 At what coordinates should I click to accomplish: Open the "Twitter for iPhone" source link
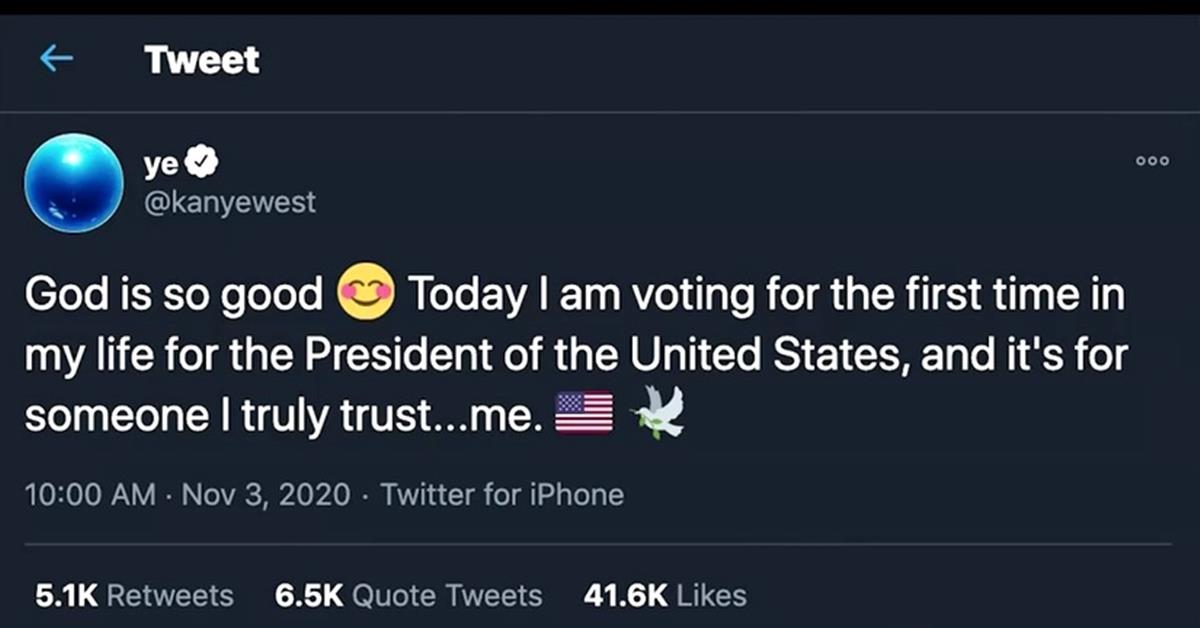point(502,494)
